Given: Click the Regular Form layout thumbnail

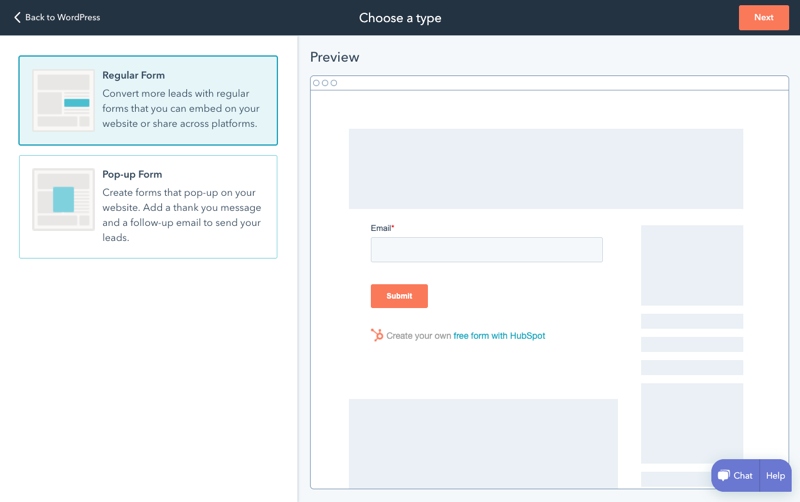Looking at the screenshot, I should [63, 101].
